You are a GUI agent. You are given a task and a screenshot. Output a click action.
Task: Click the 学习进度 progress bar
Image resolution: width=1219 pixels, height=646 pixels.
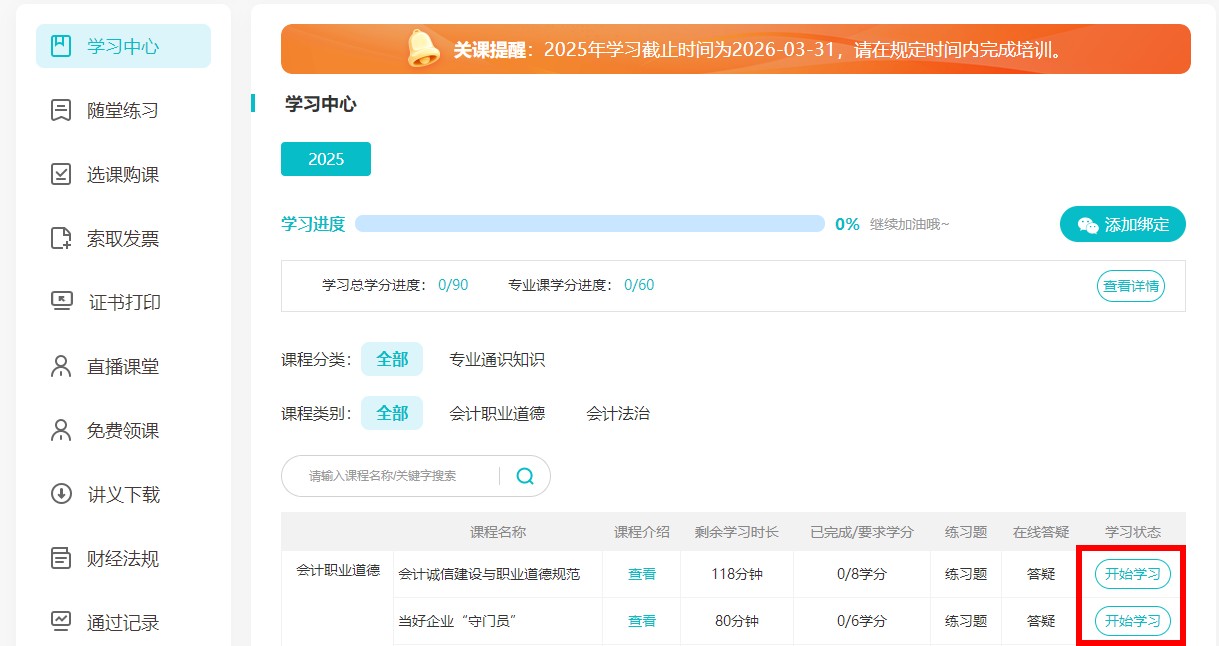point(590,224)
